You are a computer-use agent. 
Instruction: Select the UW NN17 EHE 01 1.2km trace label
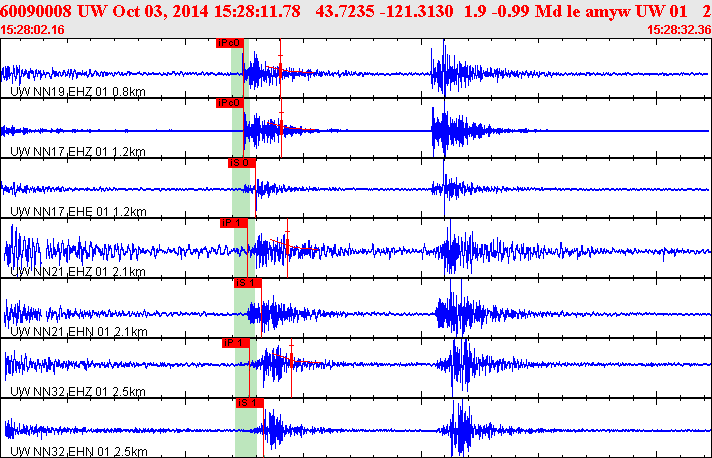click(78, 212)
